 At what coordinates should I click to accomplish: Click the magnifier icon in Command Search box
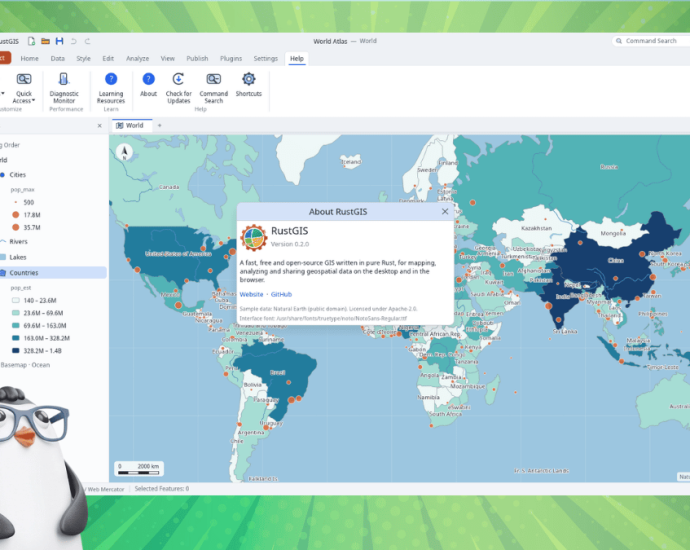(619, 41)
